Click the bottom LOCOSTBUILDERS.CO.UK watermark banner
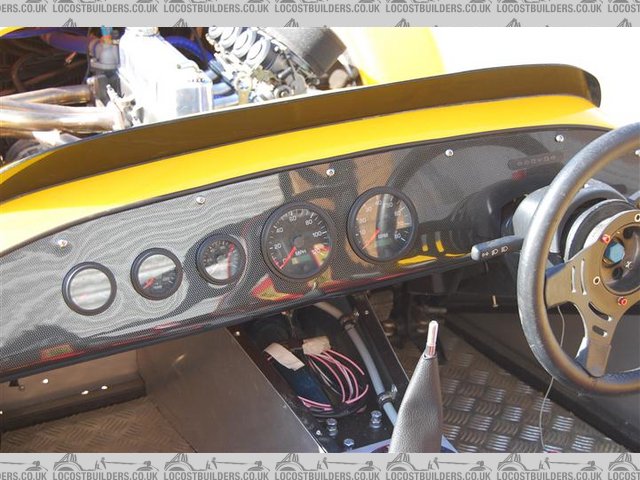 pyautogui.click(x=320, y=465)
